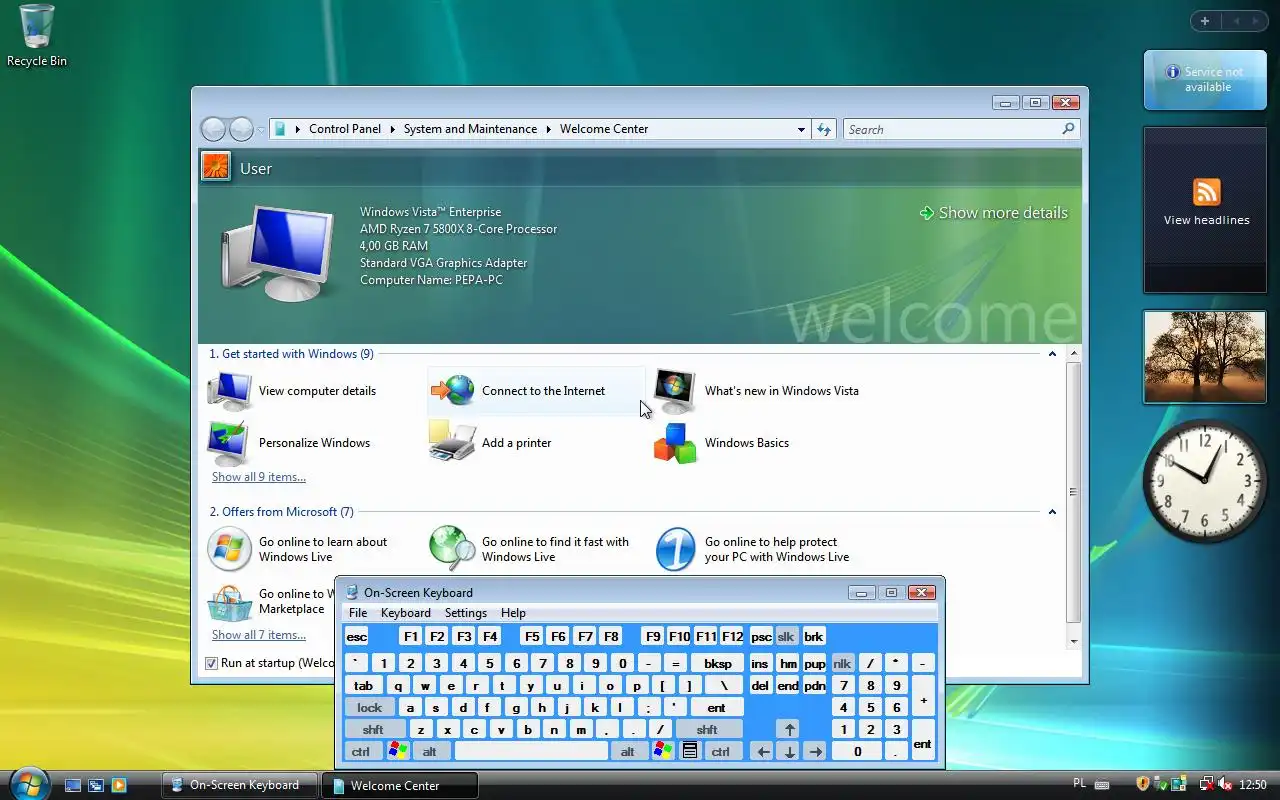This screenshot has width=1280, height=800.
Task: Click the user account picture icon
Action: point(216,166)
